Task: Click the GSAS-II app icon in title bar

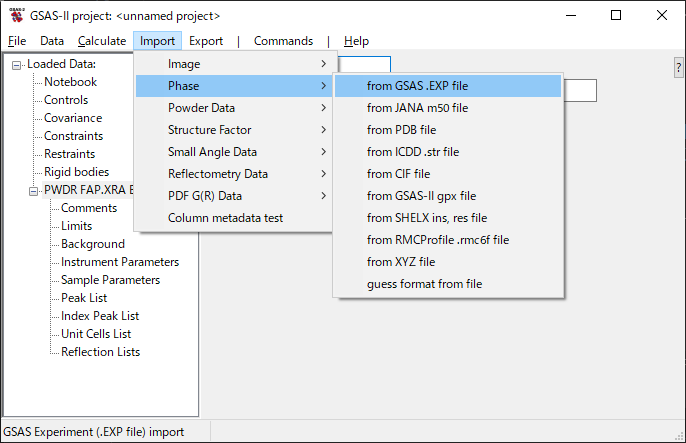Action: tap(16, 16)
